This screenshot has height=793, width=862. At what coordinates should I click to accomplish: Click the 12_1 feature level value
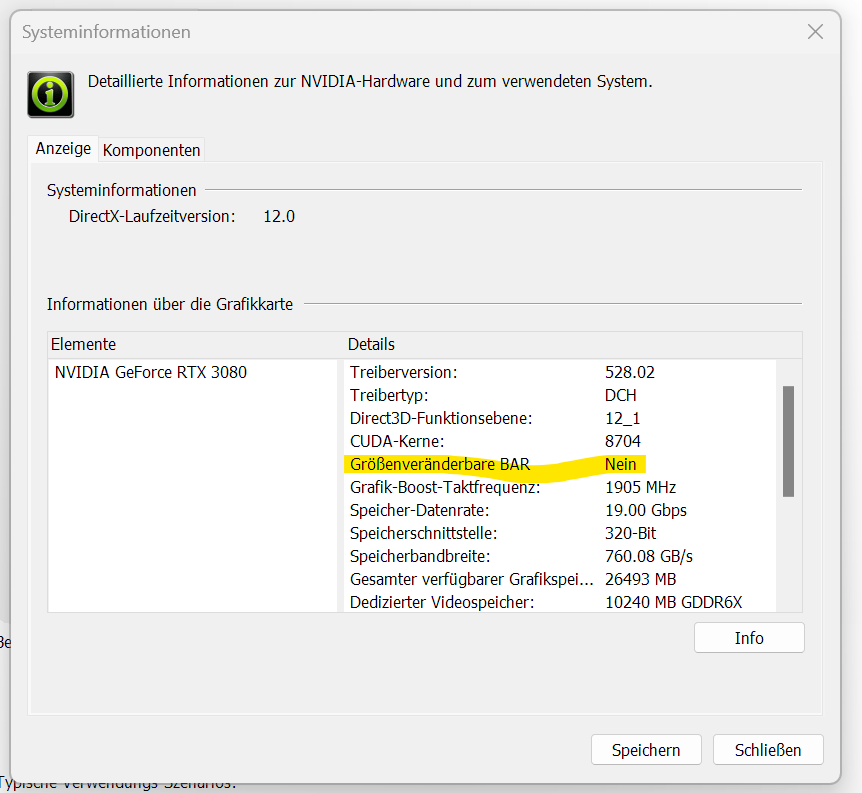pos(622,418)
